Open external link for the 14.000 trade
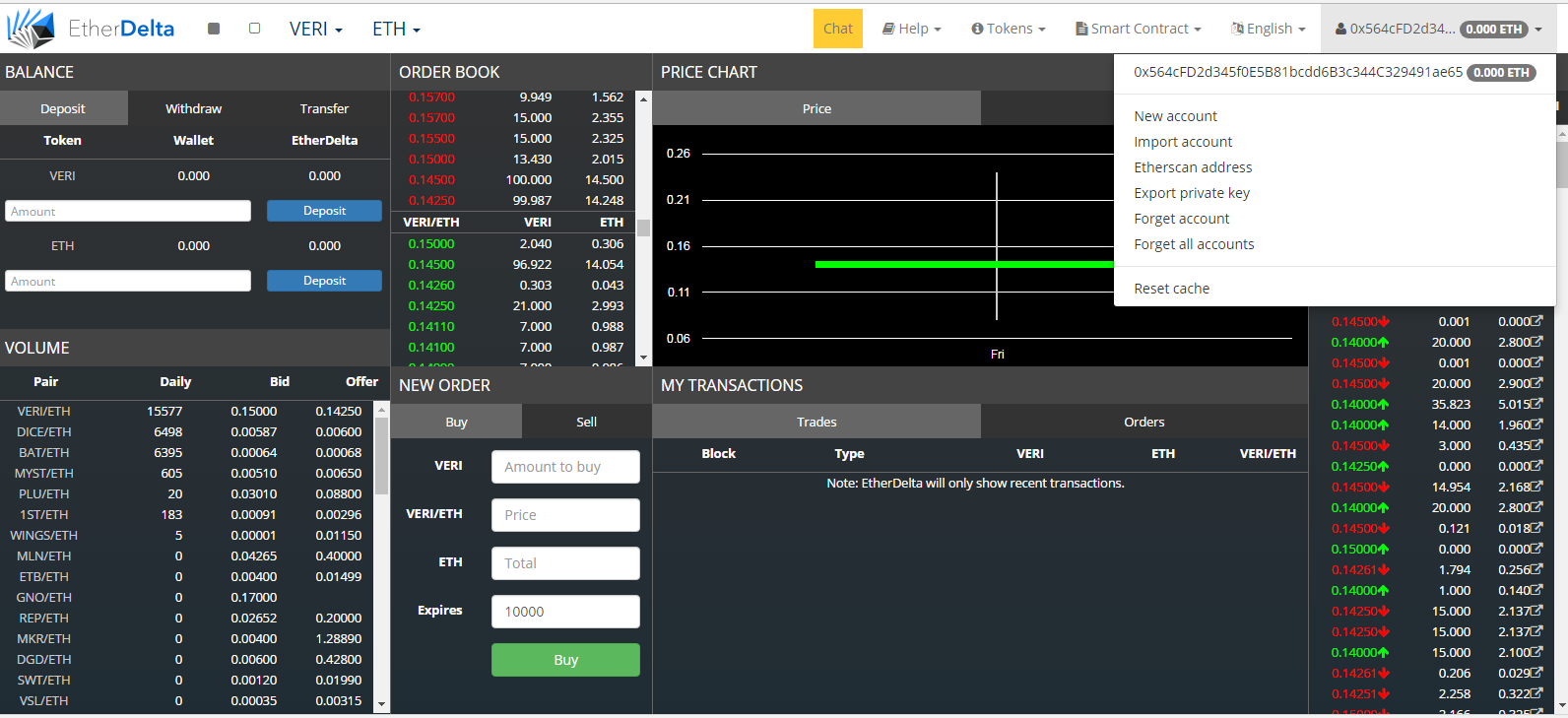The width and height of the screenshot is (1568, 718). tap(1536, 424)
